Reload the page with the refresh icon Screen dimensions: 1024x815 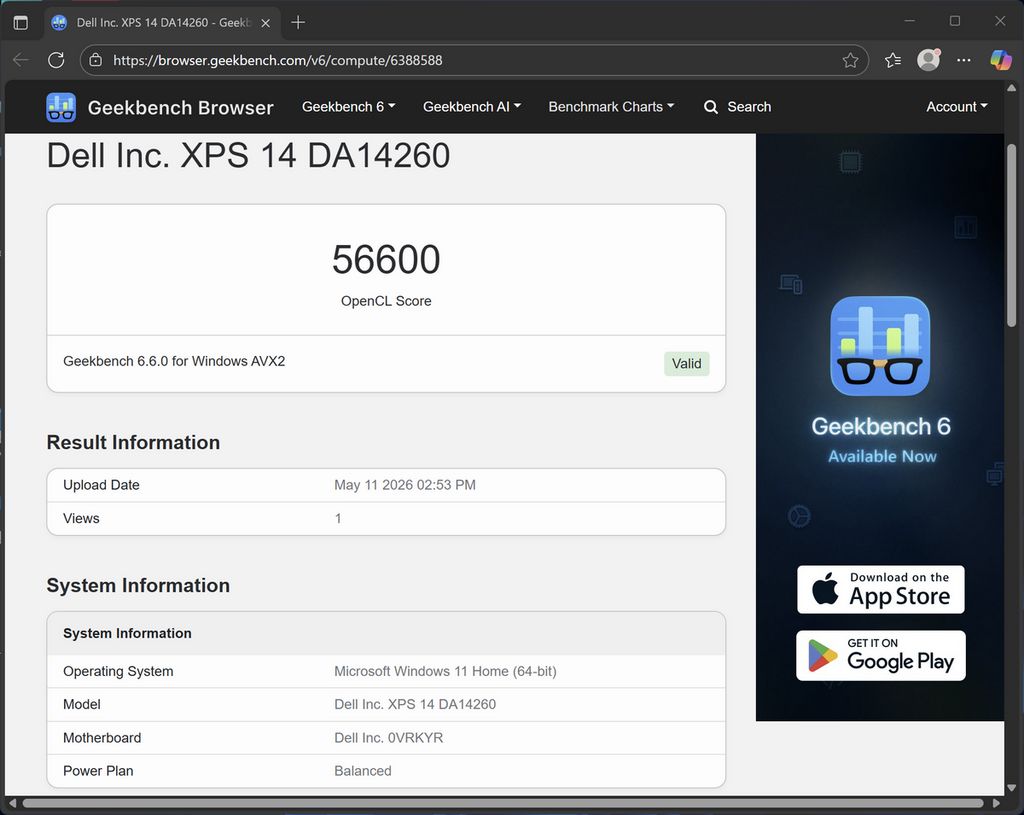click(56, 60)
